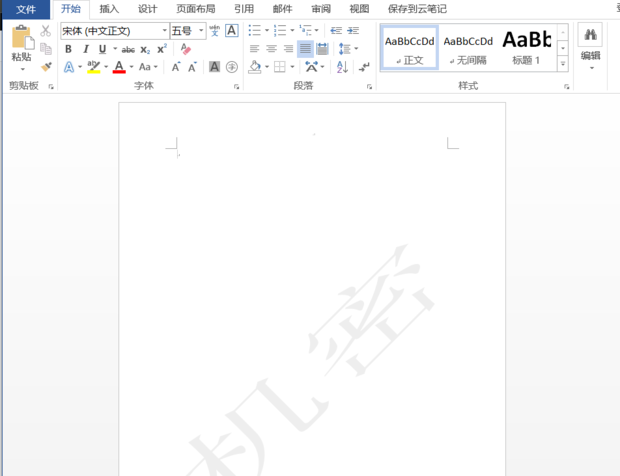This screenshot has height=476, width=620.
Task: Apply yellow text highlight color
Action: click(x=94, y=67)
